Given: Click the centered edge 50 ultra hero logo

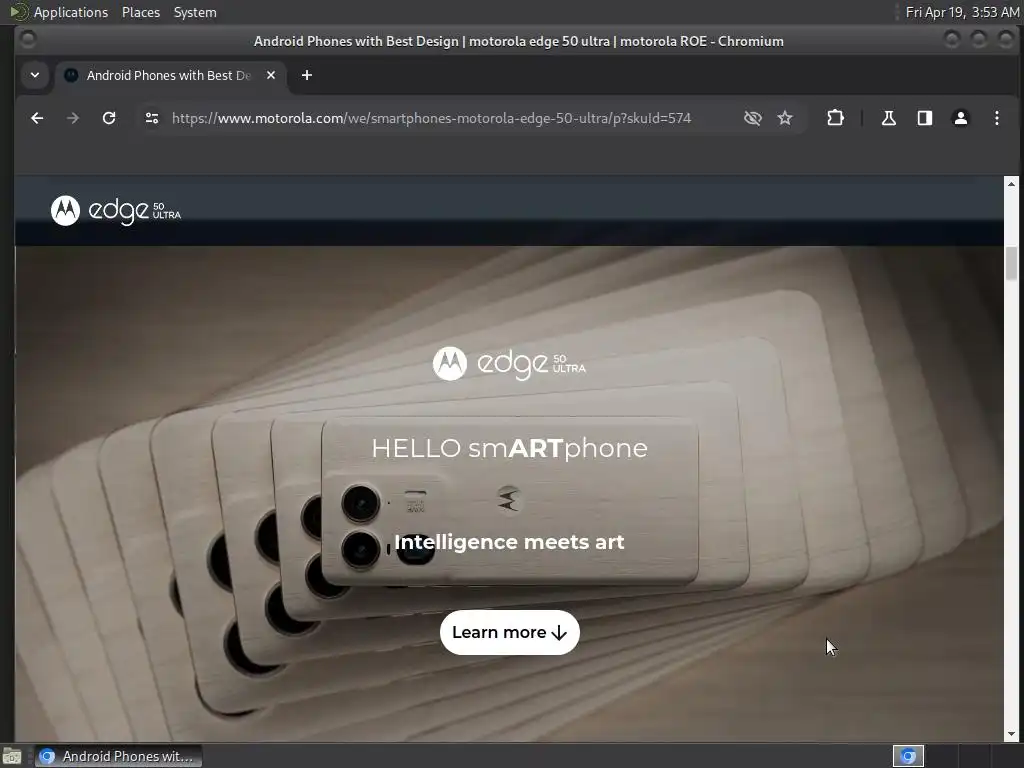Looking at the screenshot, I should pyautogui.click(x=509, y=363).
